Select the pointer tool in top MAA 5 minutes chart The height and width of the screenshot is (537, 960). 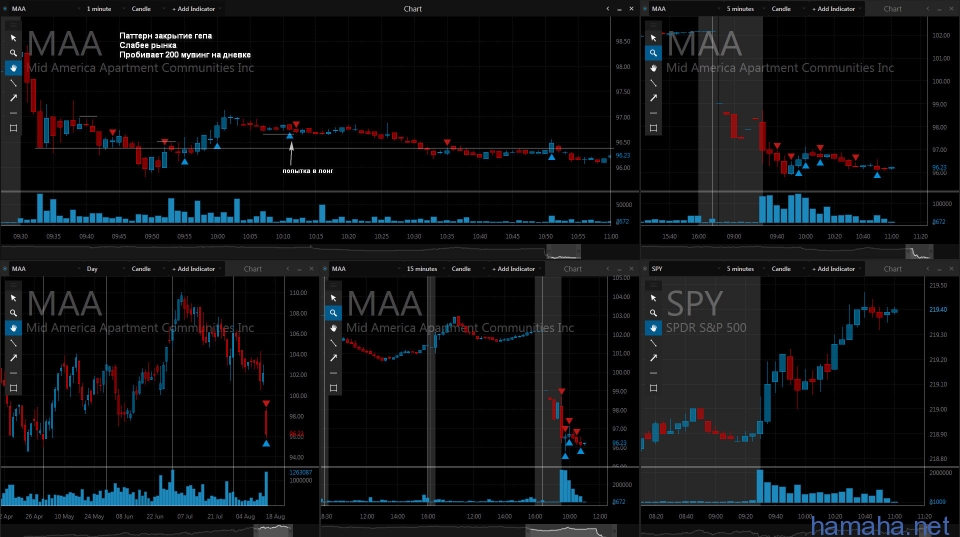tap(653, 38)
